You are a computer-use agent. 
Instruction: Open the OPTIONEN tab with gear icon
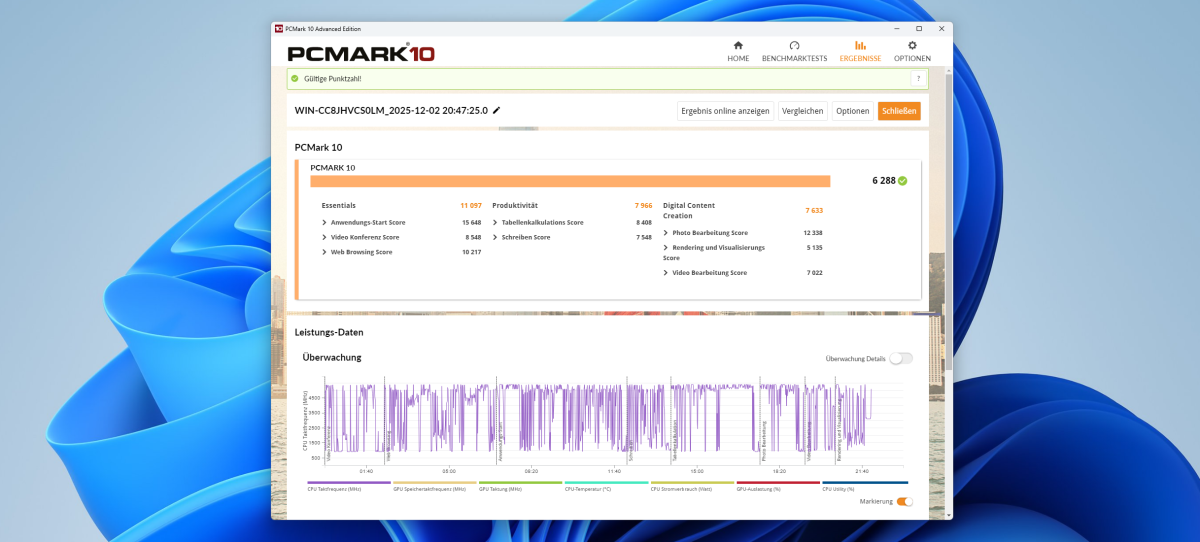tap(912, 52)
